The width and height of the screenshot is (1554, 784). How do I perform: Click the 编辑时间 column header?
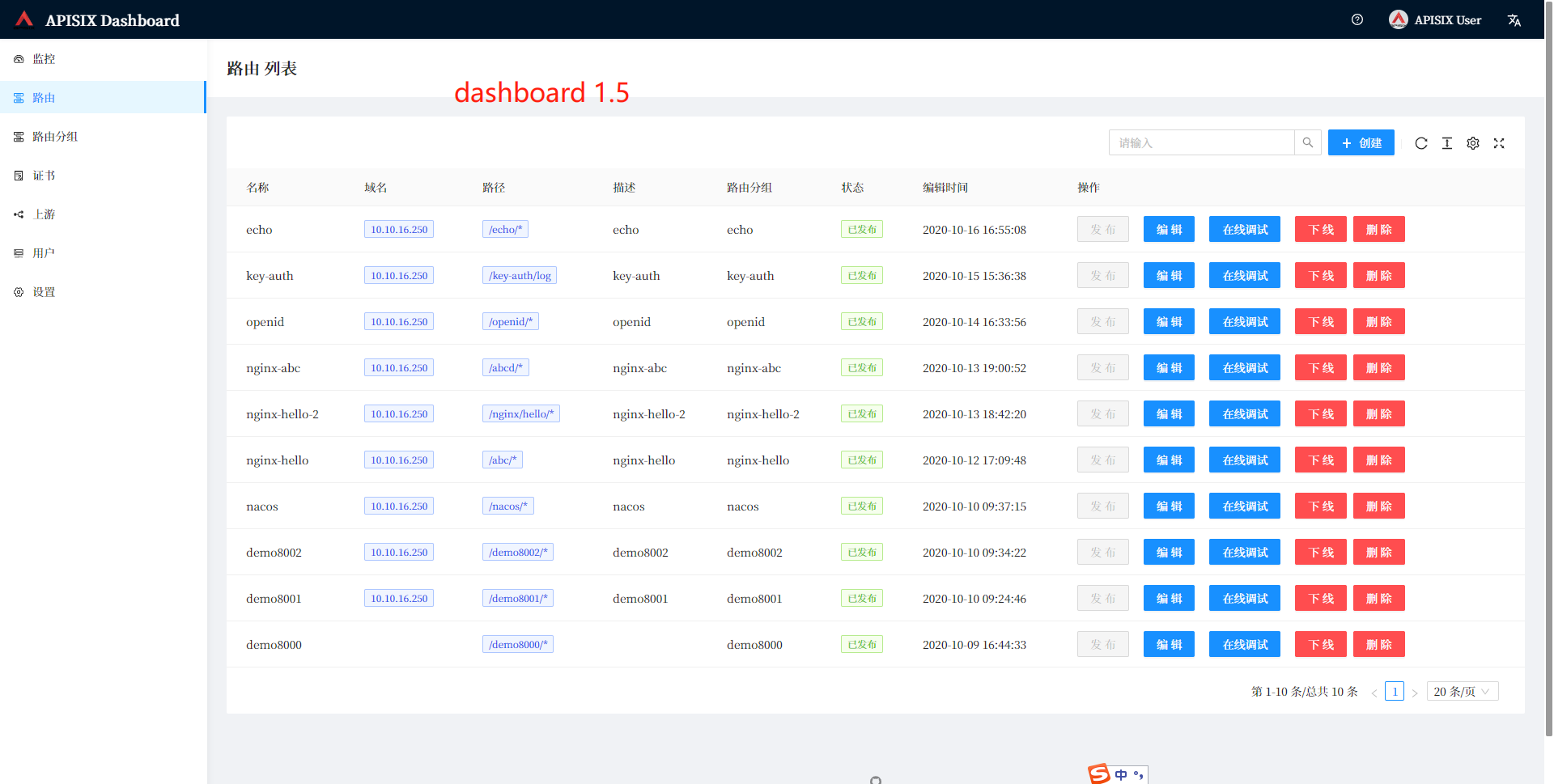(945, 187)
